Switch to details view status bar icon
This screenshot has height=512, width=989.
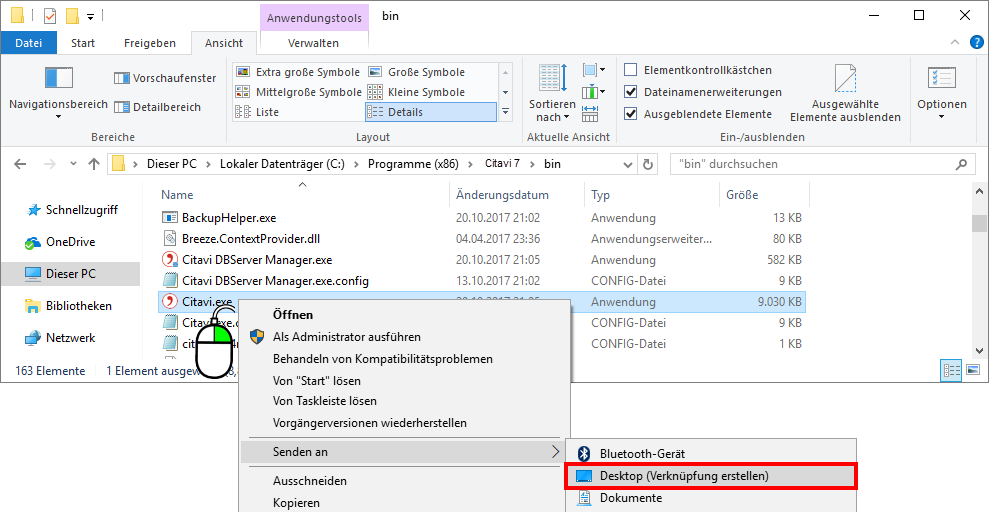952,371
